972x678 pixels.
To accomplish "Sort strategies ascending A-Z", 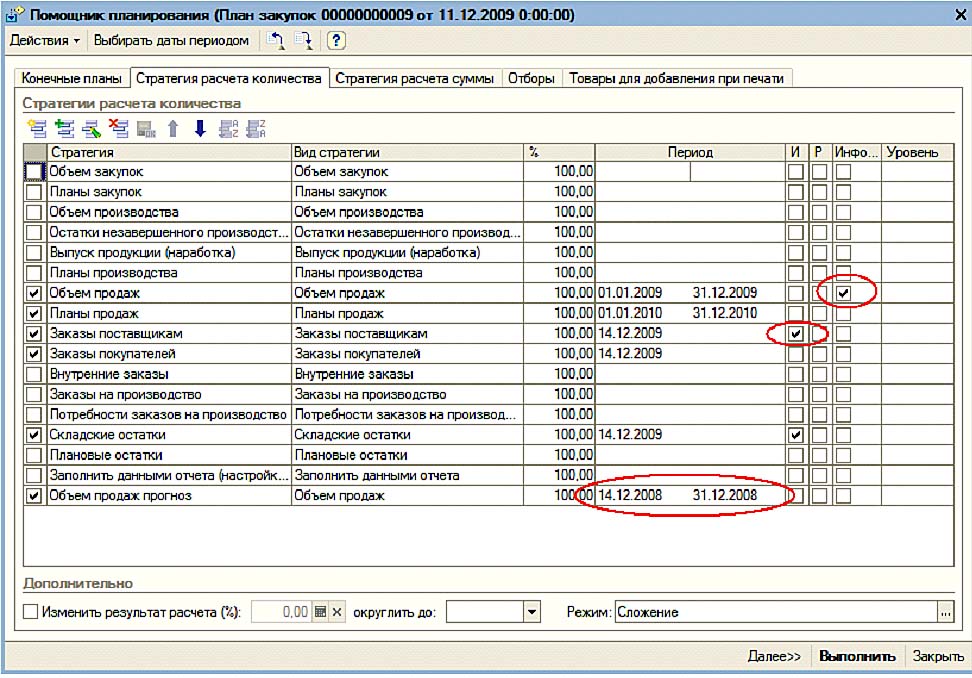I will [229, 128].
